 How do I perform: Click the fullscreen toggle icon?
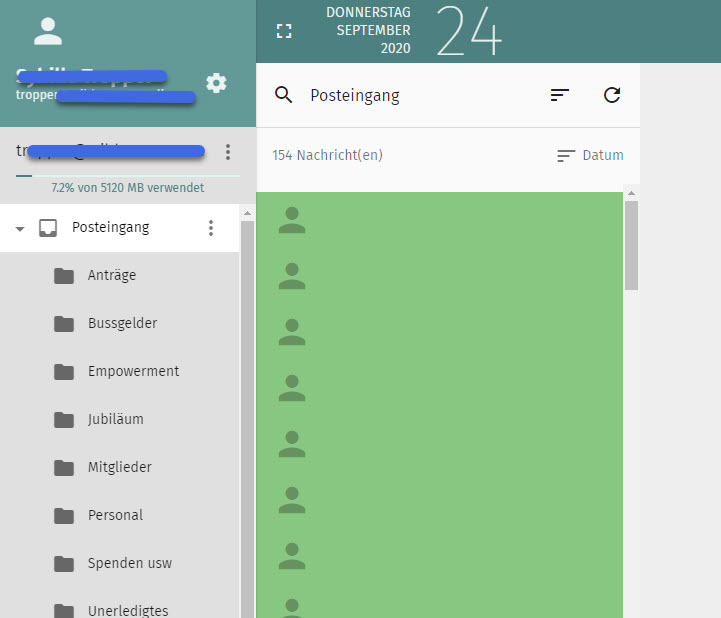284,31
